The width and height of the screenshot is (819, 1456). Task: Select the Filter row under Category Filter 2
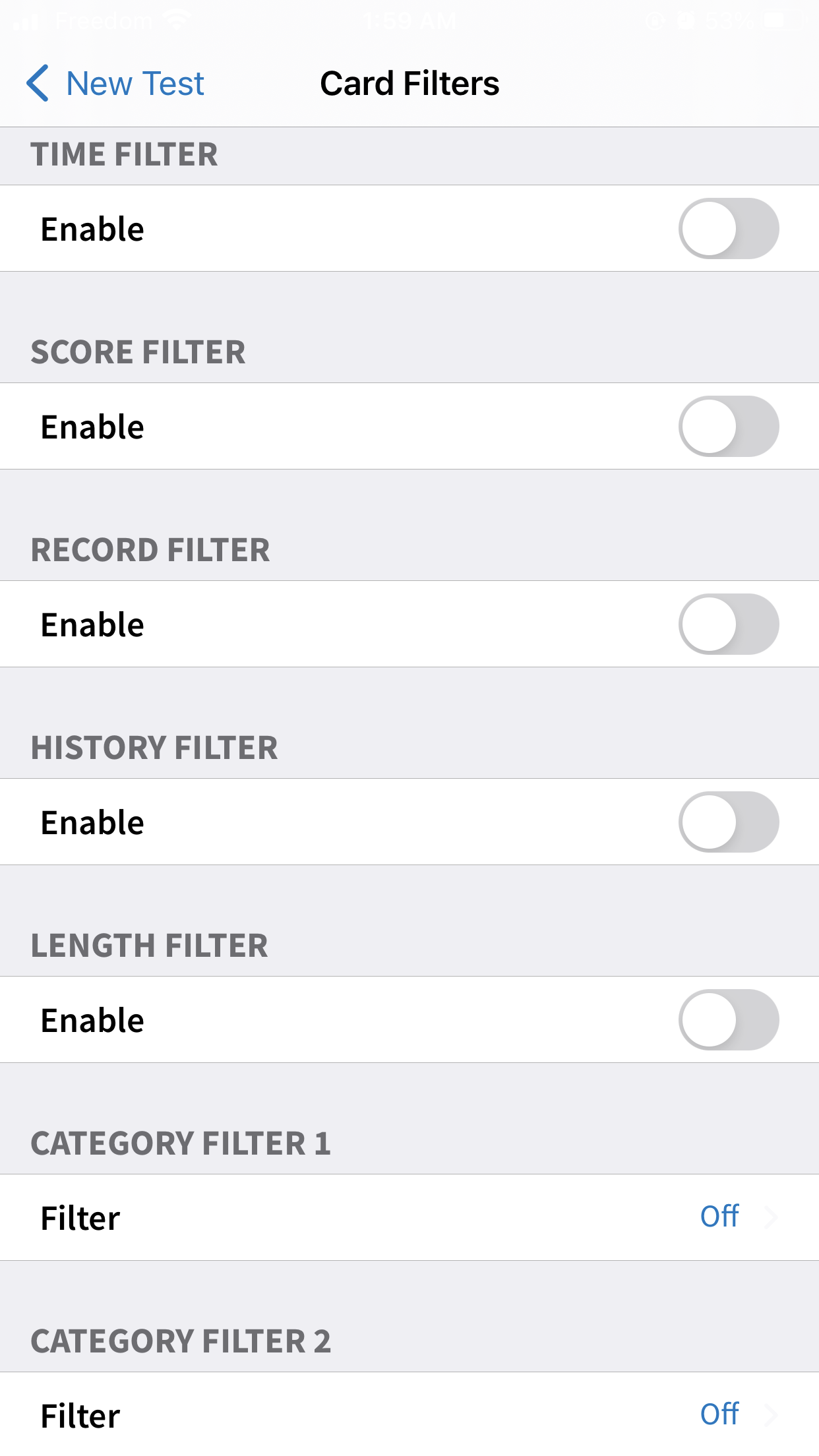click(409, 1414)
